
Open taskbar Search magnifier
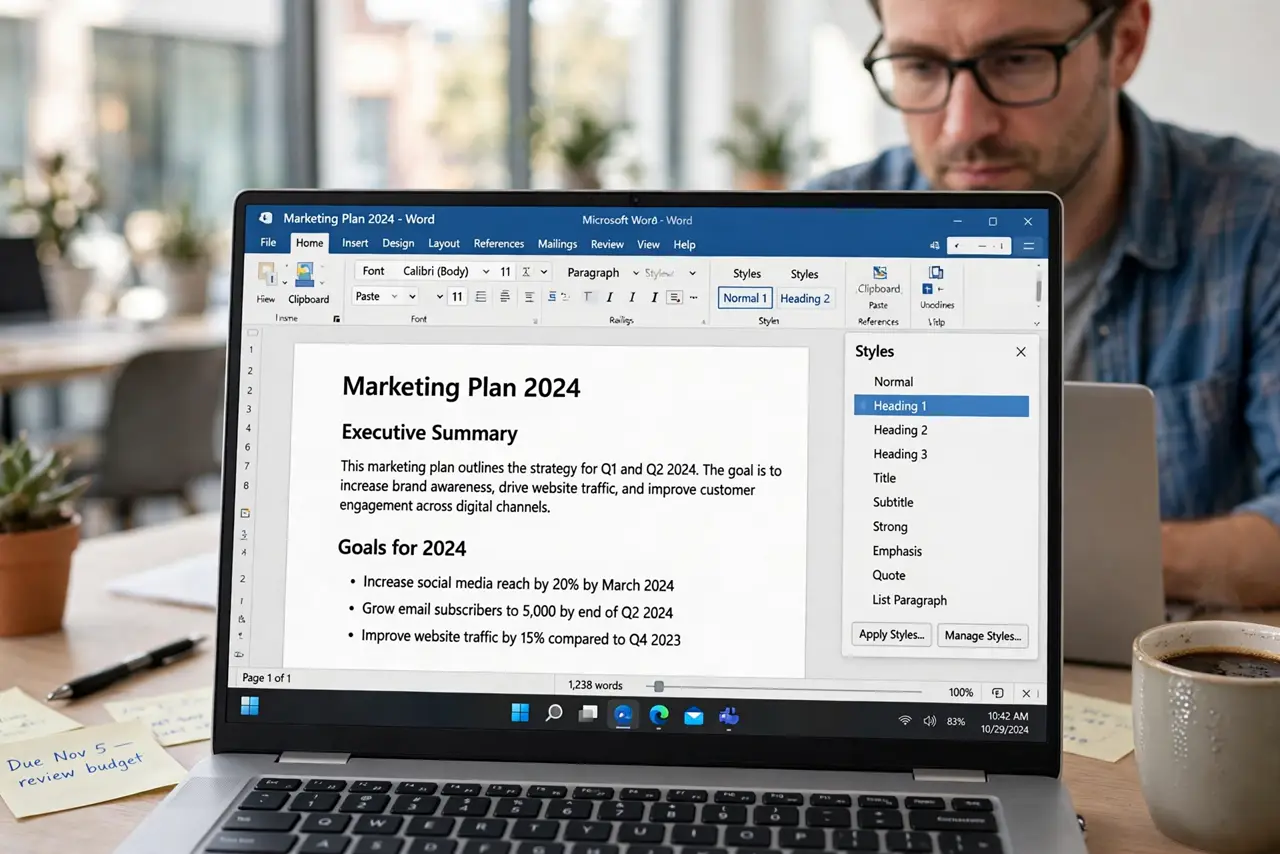[x=554, y=713]
